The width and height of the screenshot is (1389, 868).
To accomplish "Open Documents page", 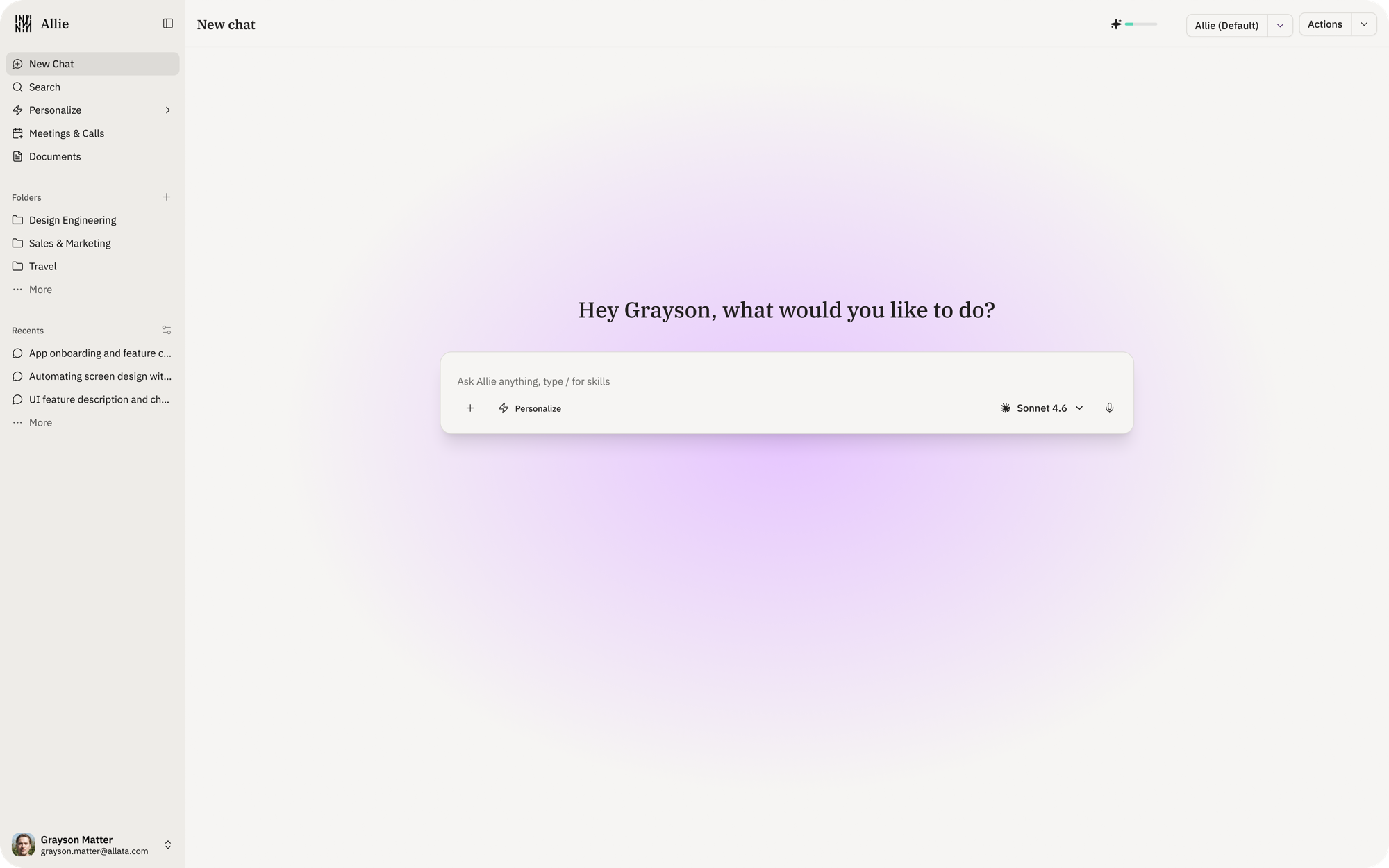I will 92,156.
